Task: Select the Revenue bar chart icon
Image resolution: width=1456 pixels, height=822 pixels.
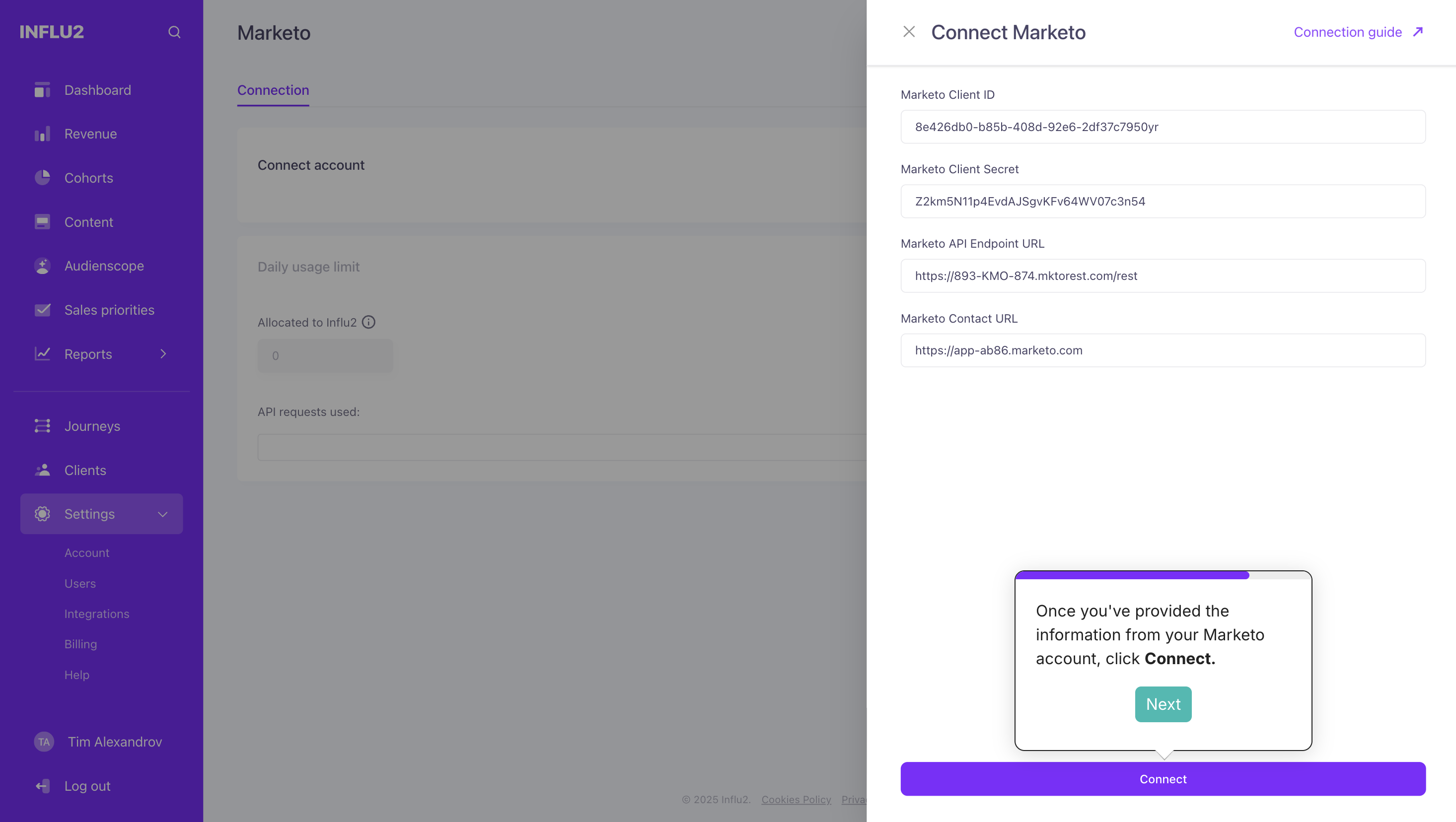Action: (x=42, y=134)
